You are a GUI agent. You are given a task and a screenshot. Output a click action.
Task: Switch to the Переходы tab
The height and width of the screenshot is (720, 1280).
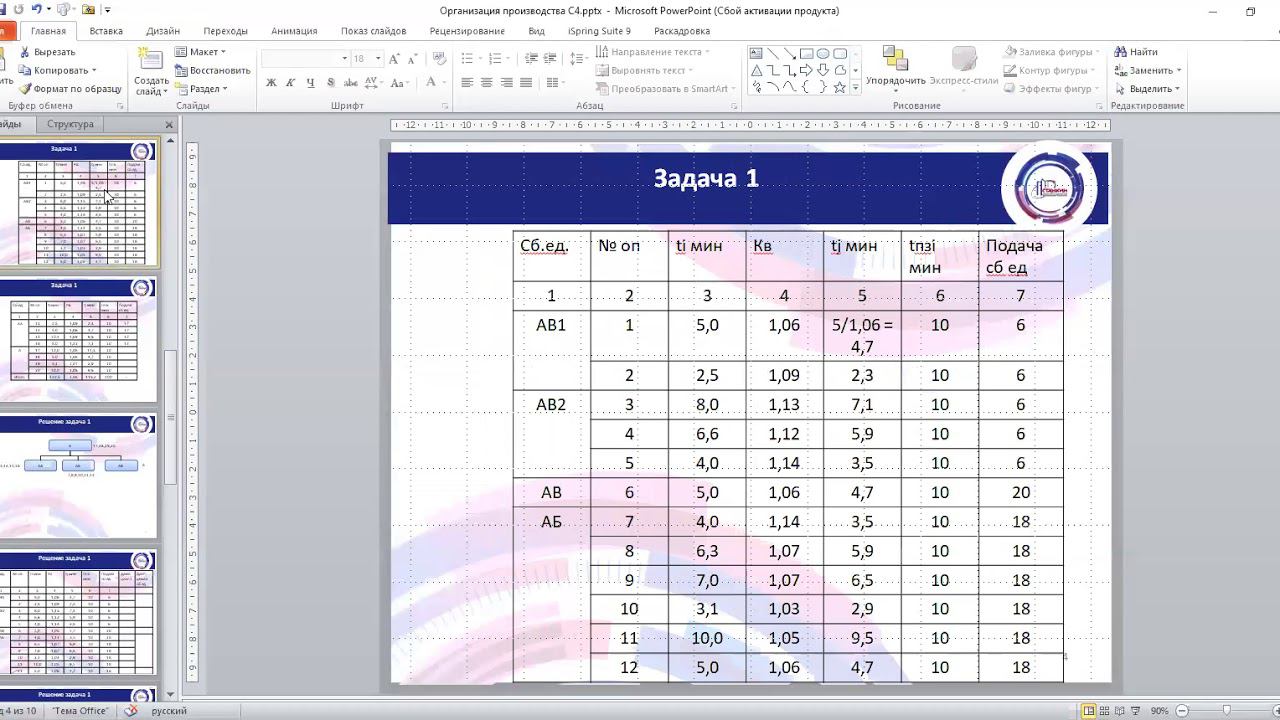(225, 31)
